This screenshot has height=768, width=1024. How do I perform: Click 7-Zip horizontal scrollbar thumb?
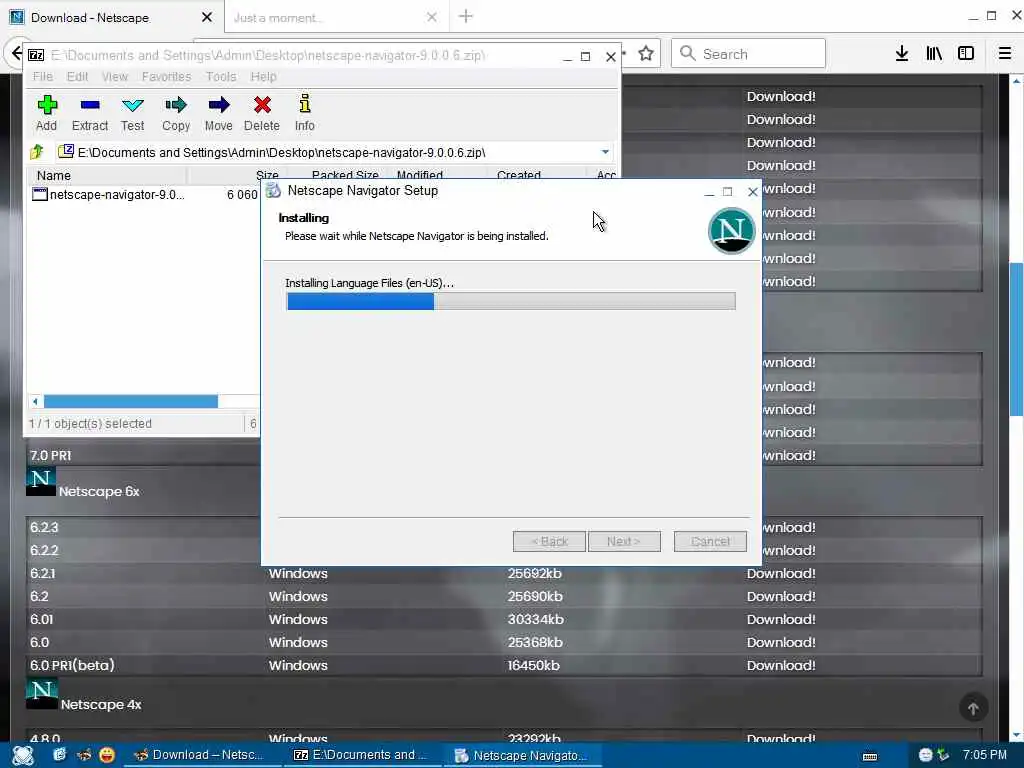coord(131,401)
